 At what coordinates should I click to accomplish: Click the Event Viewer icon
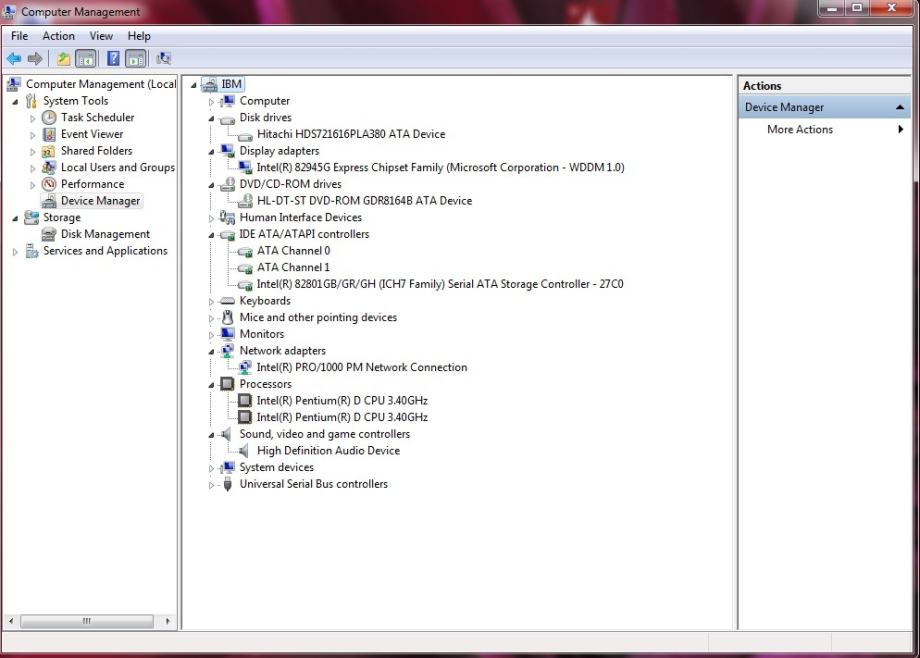49,134
